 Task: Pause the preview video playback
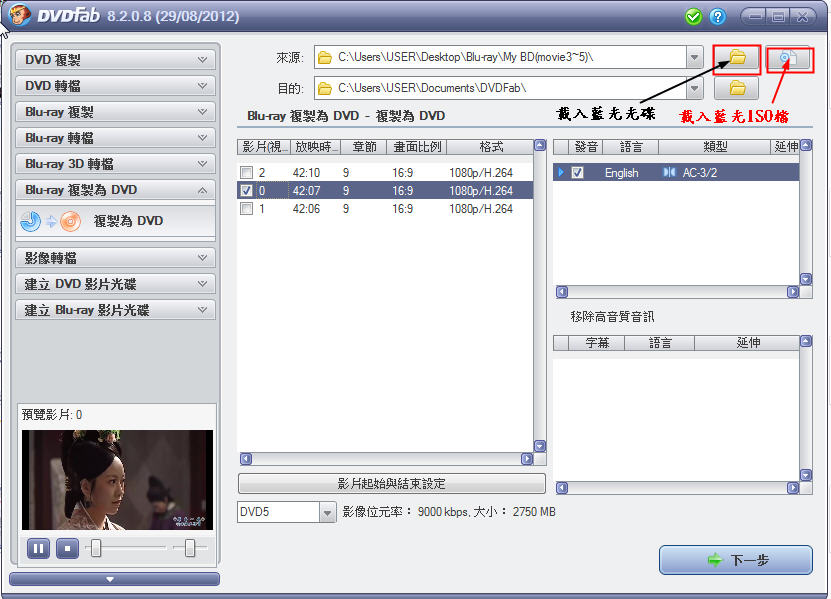38,548
